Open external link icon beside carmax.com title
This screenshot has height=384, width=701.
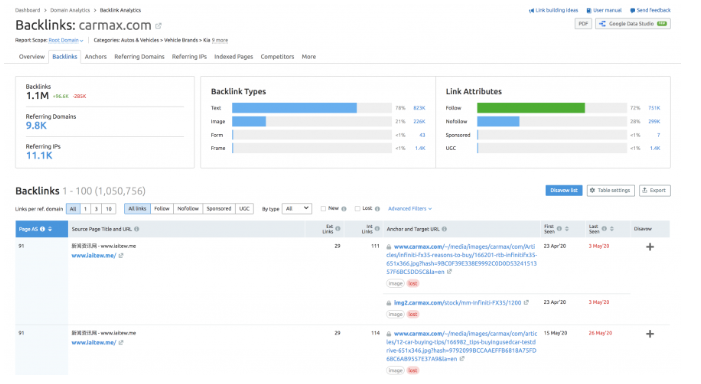[x=158, y=26]
